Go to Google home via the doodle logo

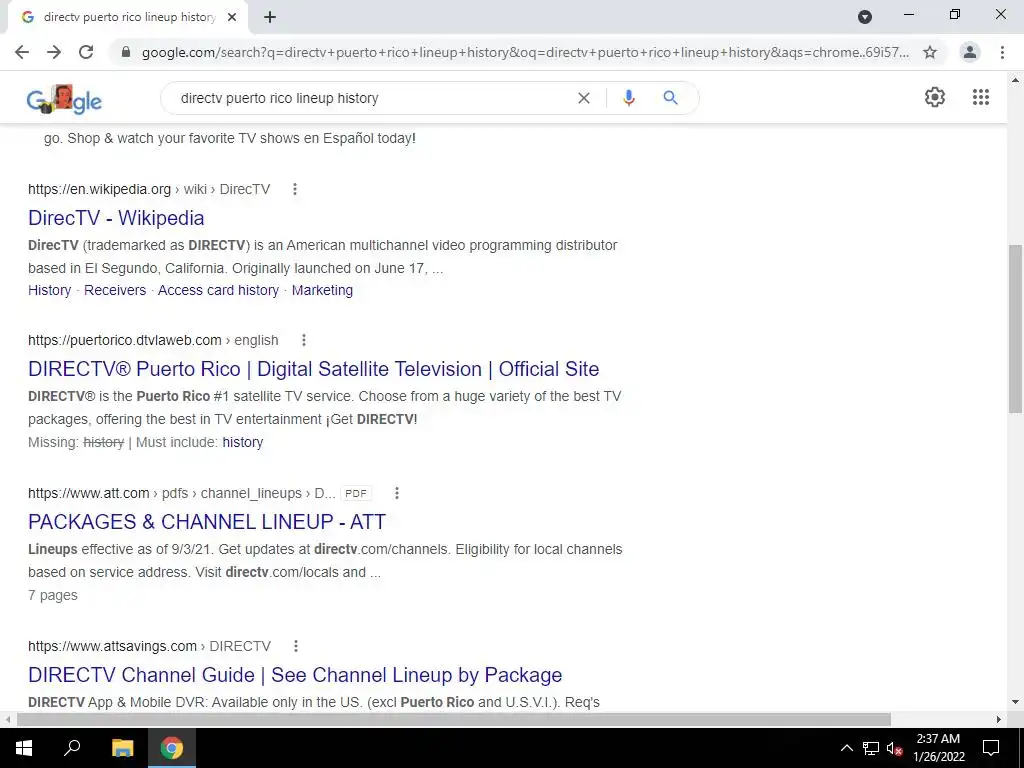[64, 99]
